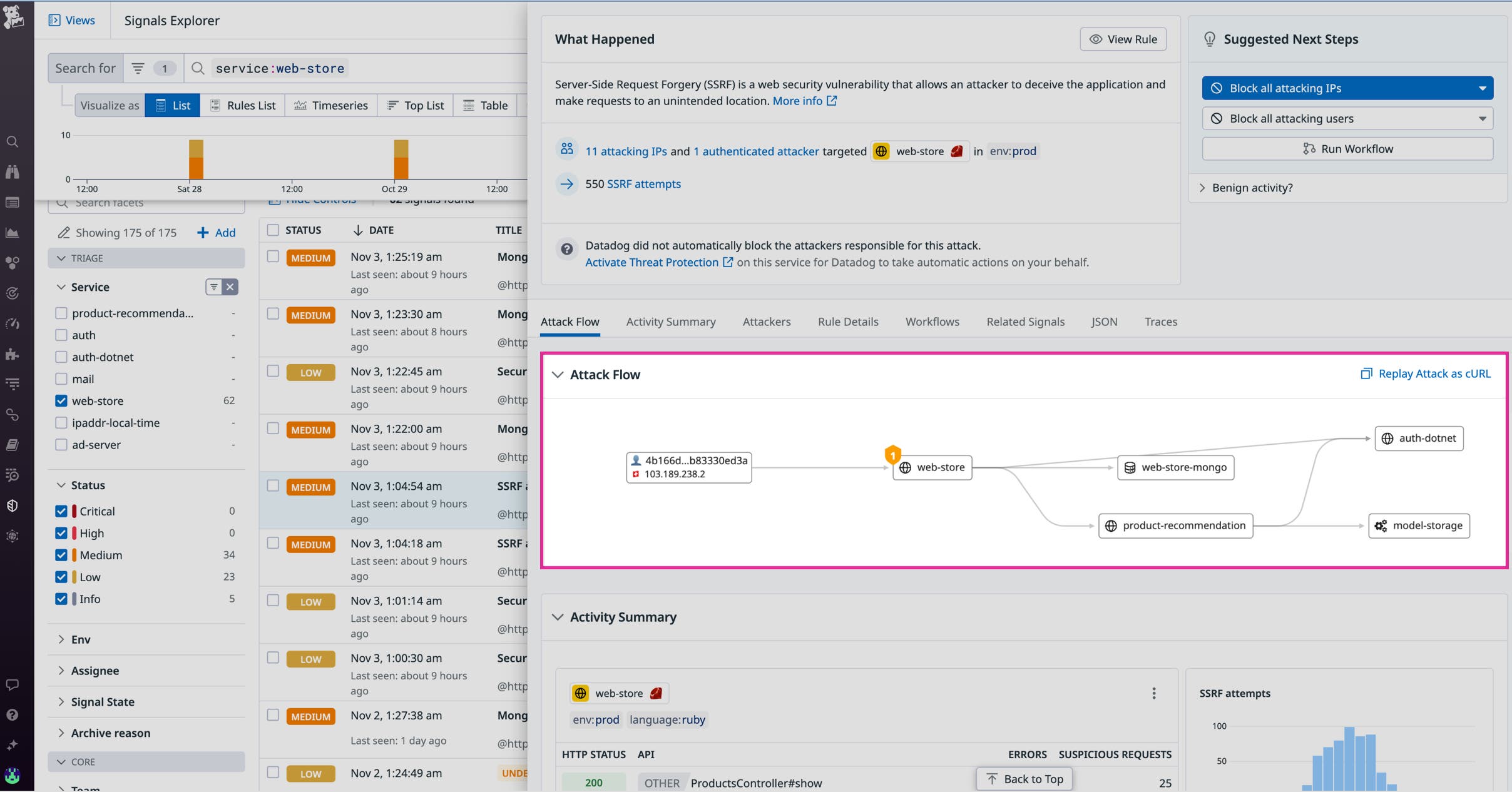Check the auth-dotnet service checkbox
1512x792 pixels.
61,357
